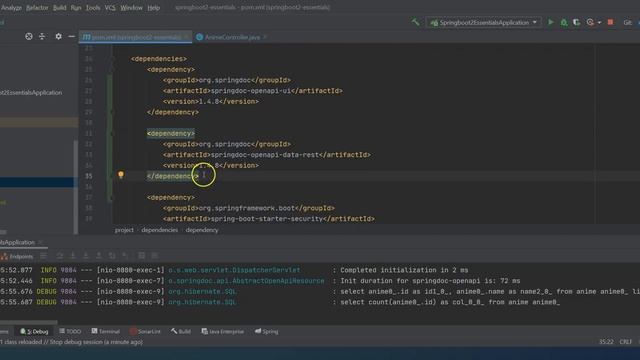Click the yellow lightbulb intention icon
640x360 pixels.
pyautogui.click(x=121, y=175)
